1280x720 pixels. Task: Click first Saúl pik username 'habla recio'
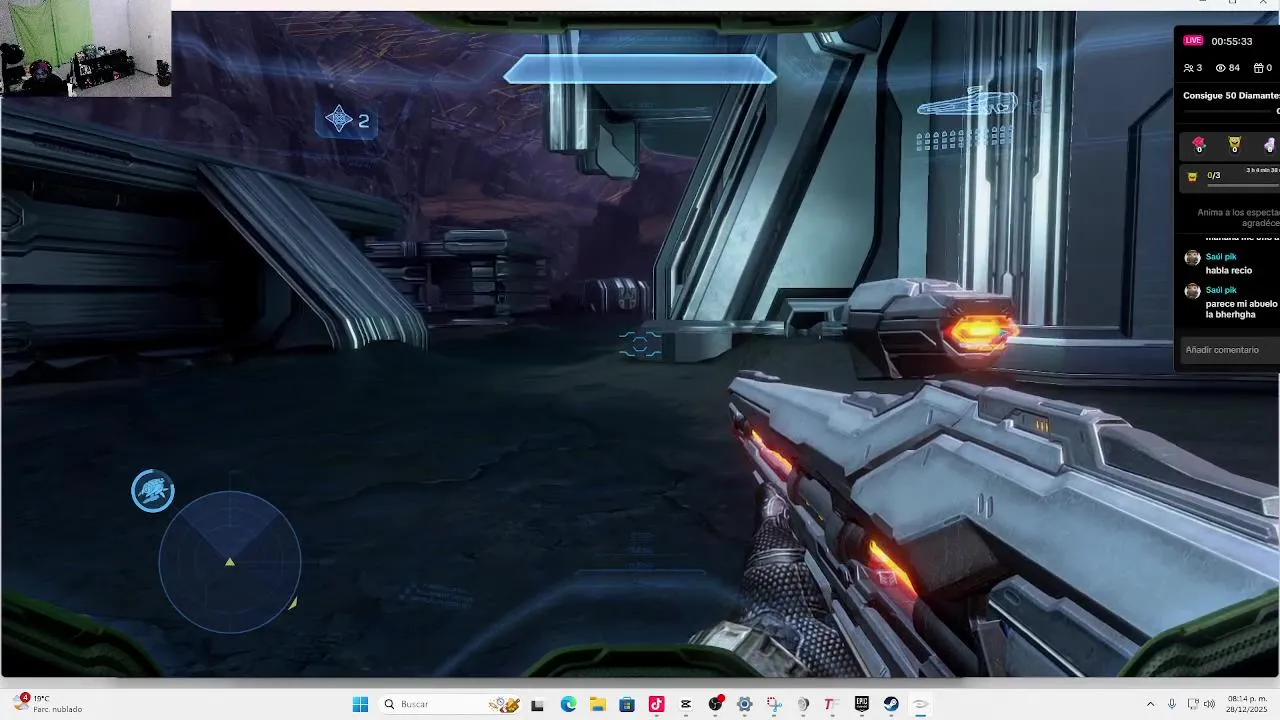point(1221,257)
